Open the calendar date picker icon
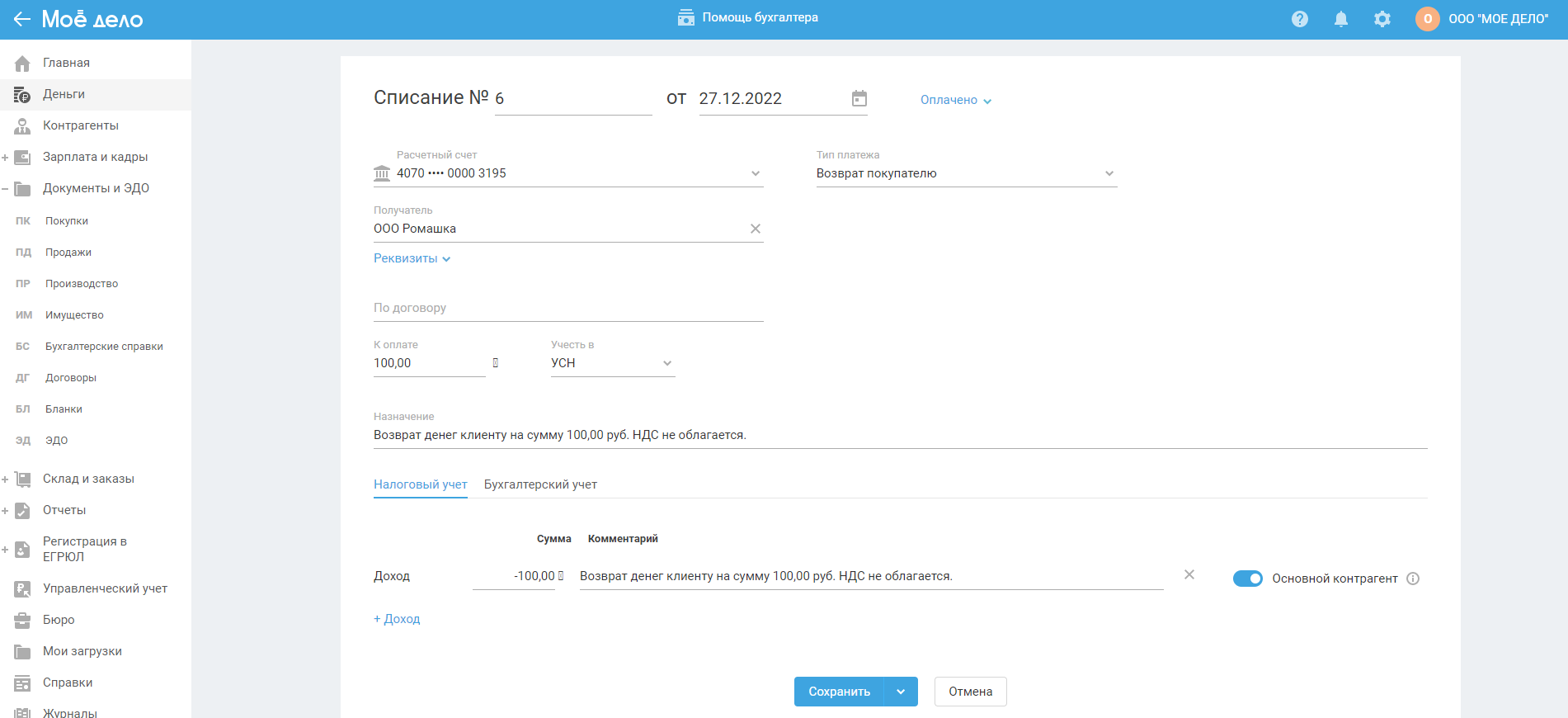The height and width of the screenshot is (718, 1568). pyautogui.click(x=859, y=99)
